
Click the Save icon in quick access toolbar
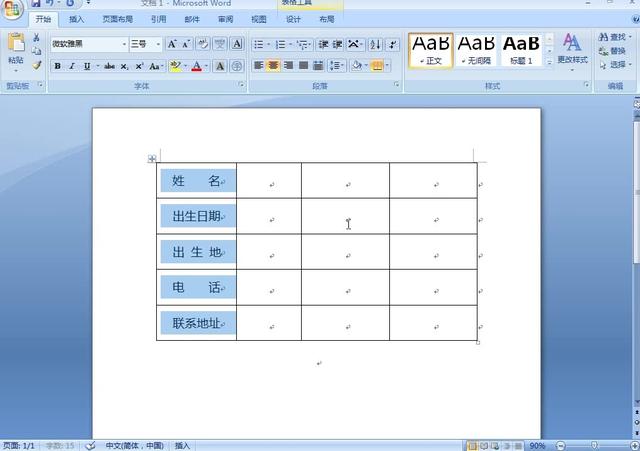click(x=36, y=3)
